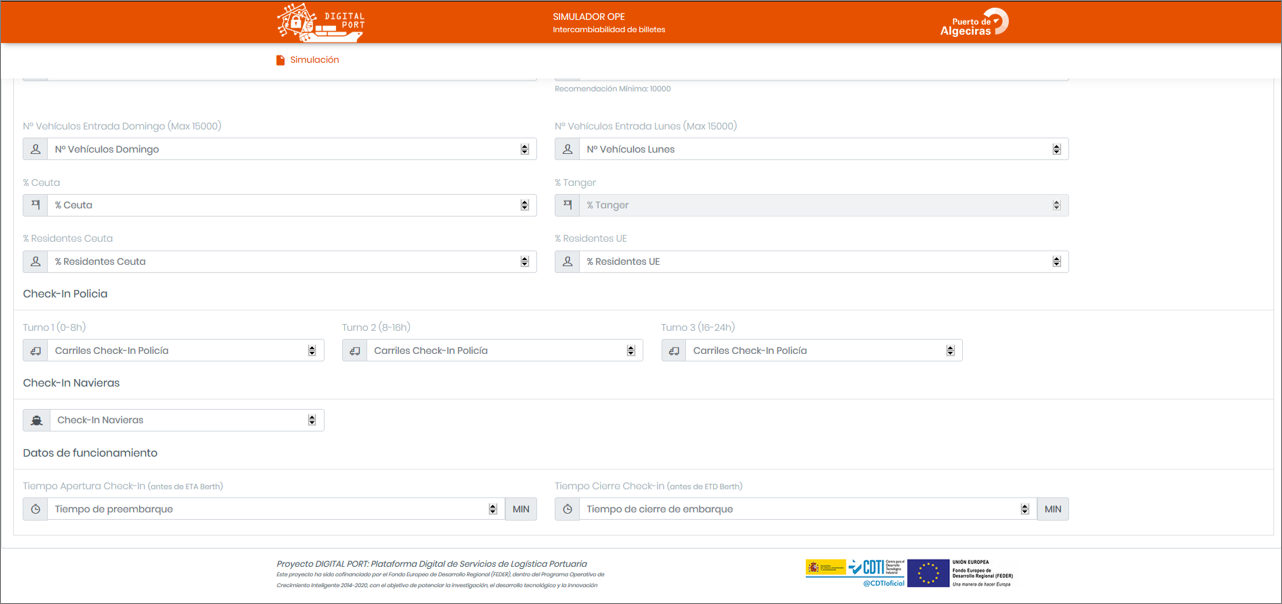Click the person icon beside % Residentes Ceuta
This screenshot has height=604, width=1282.
(x=35, y=261)
